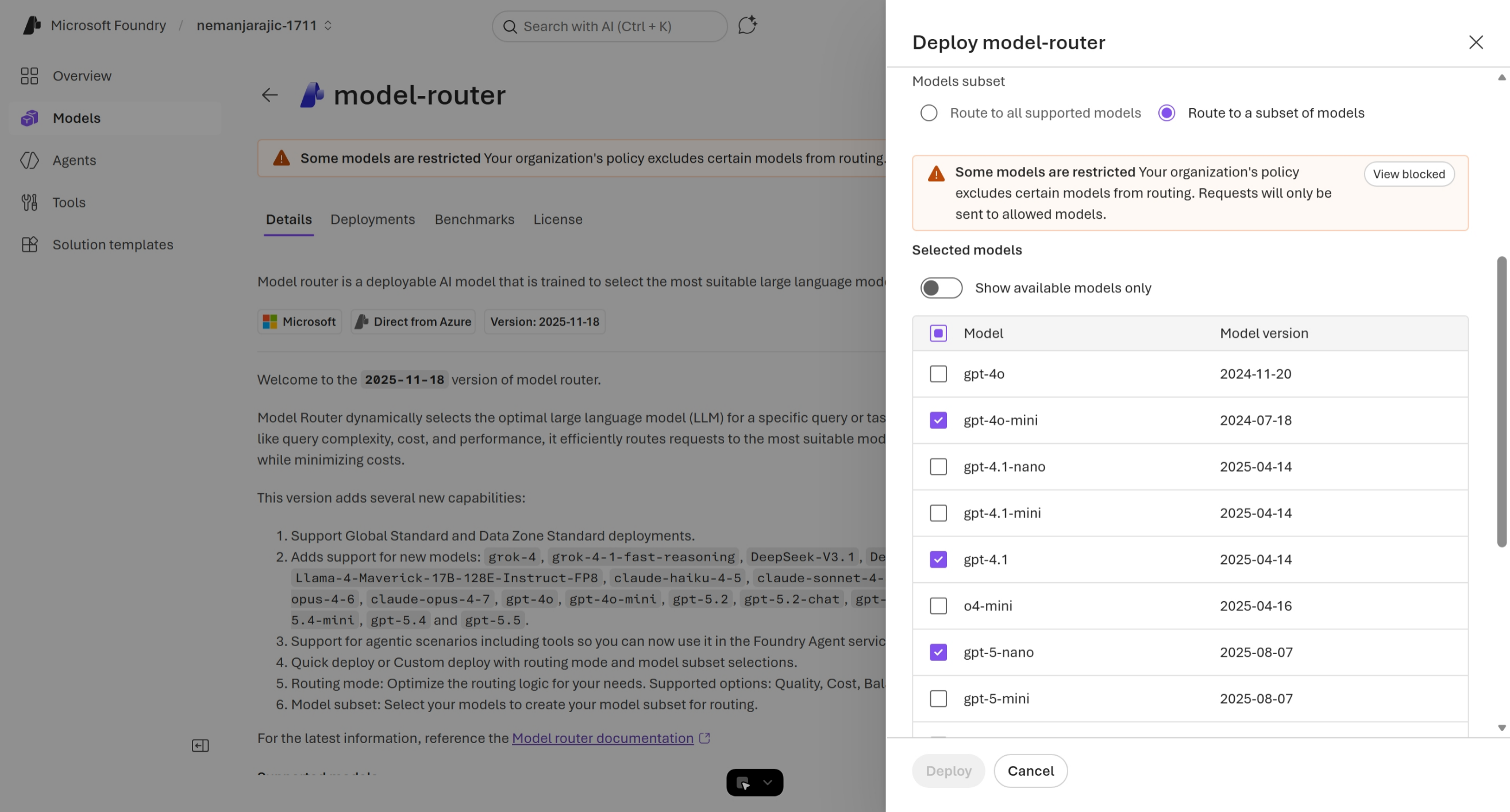1510x812 pixels.
Task: Click the View blocked button
Action: 1409,174
